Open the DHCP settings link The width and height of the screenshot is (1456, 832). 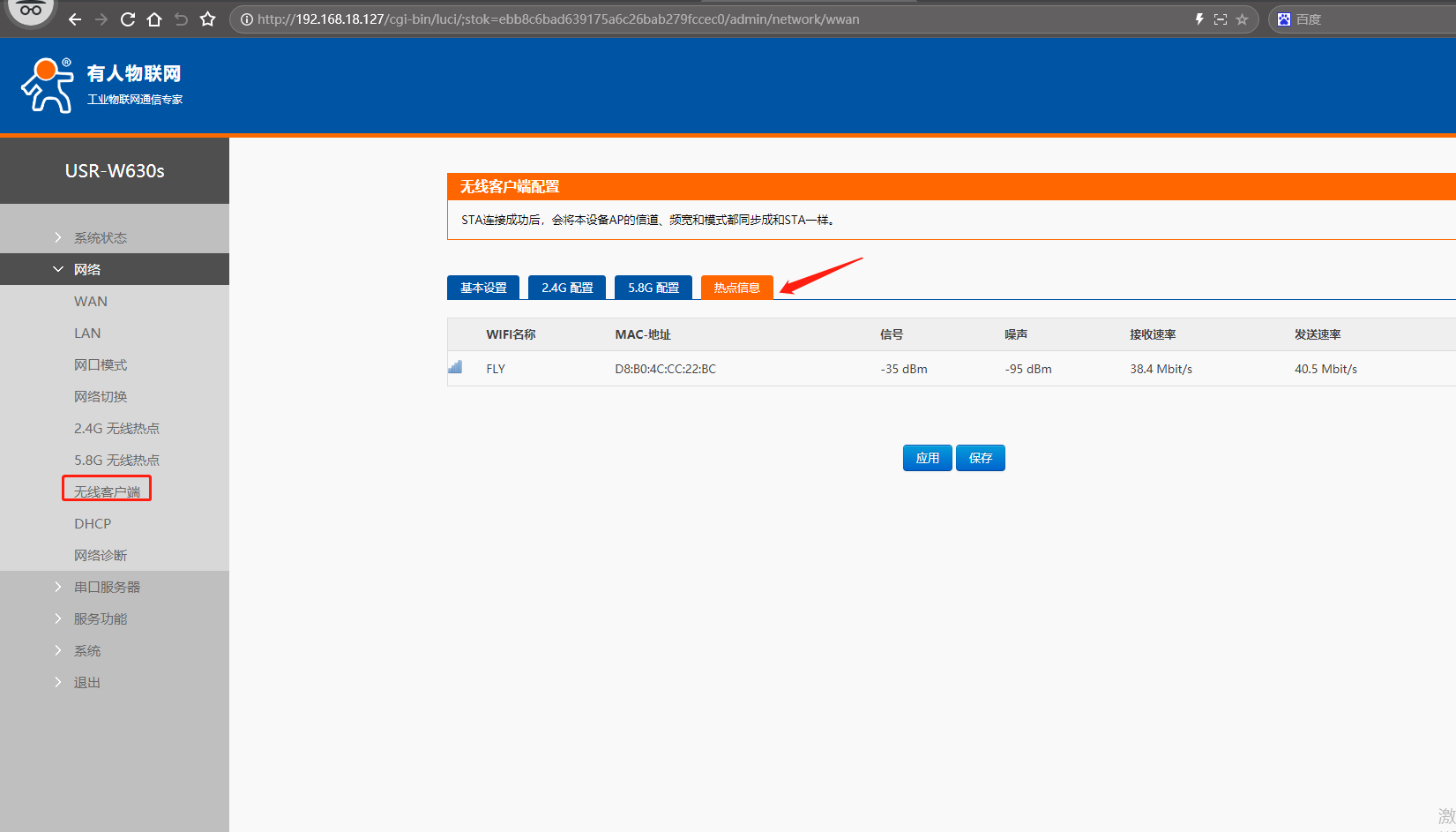[93, 524]
